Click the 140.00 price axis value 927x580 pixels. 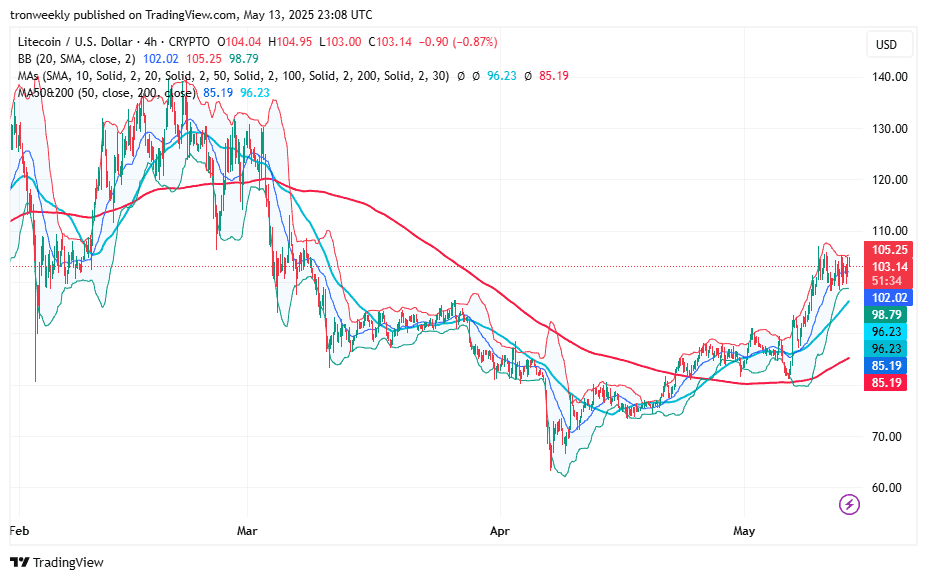click(889, 77)
